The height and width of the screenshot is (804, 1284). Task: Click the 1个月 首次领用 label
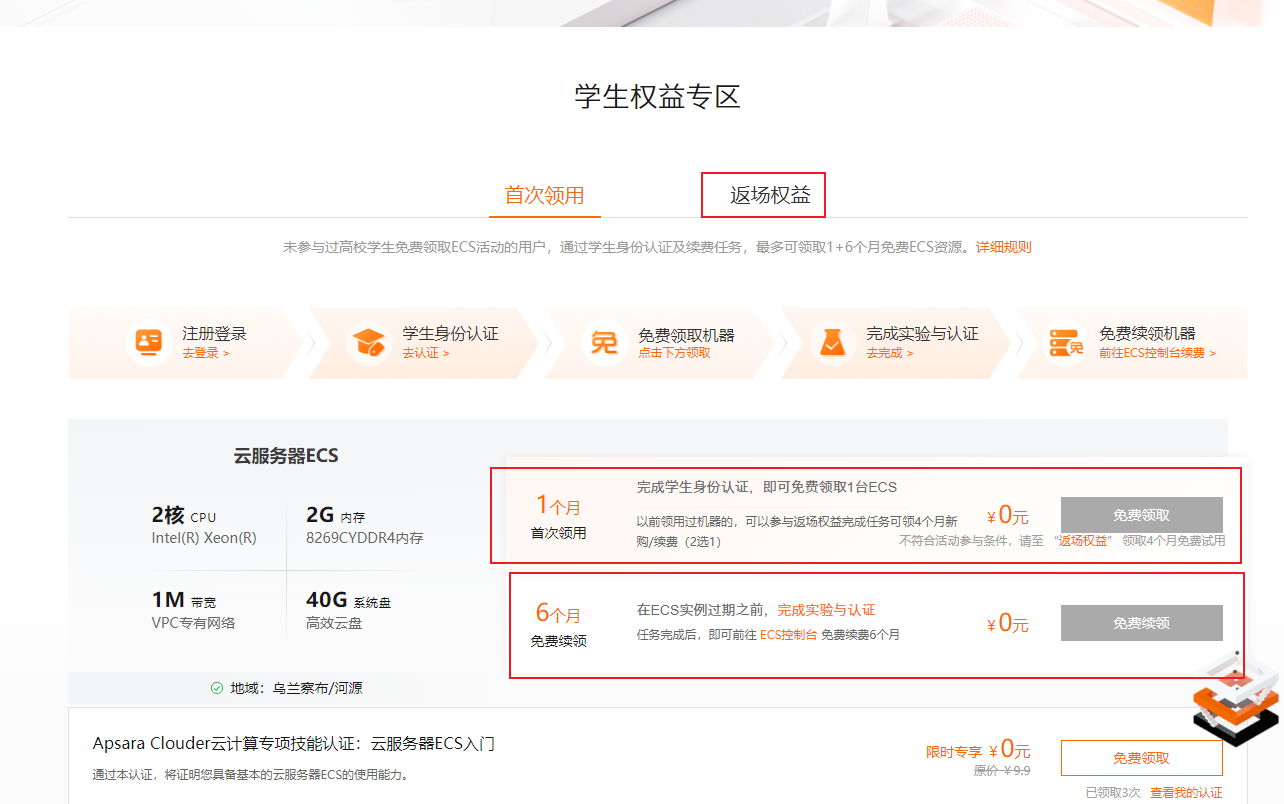pos(559,515)
